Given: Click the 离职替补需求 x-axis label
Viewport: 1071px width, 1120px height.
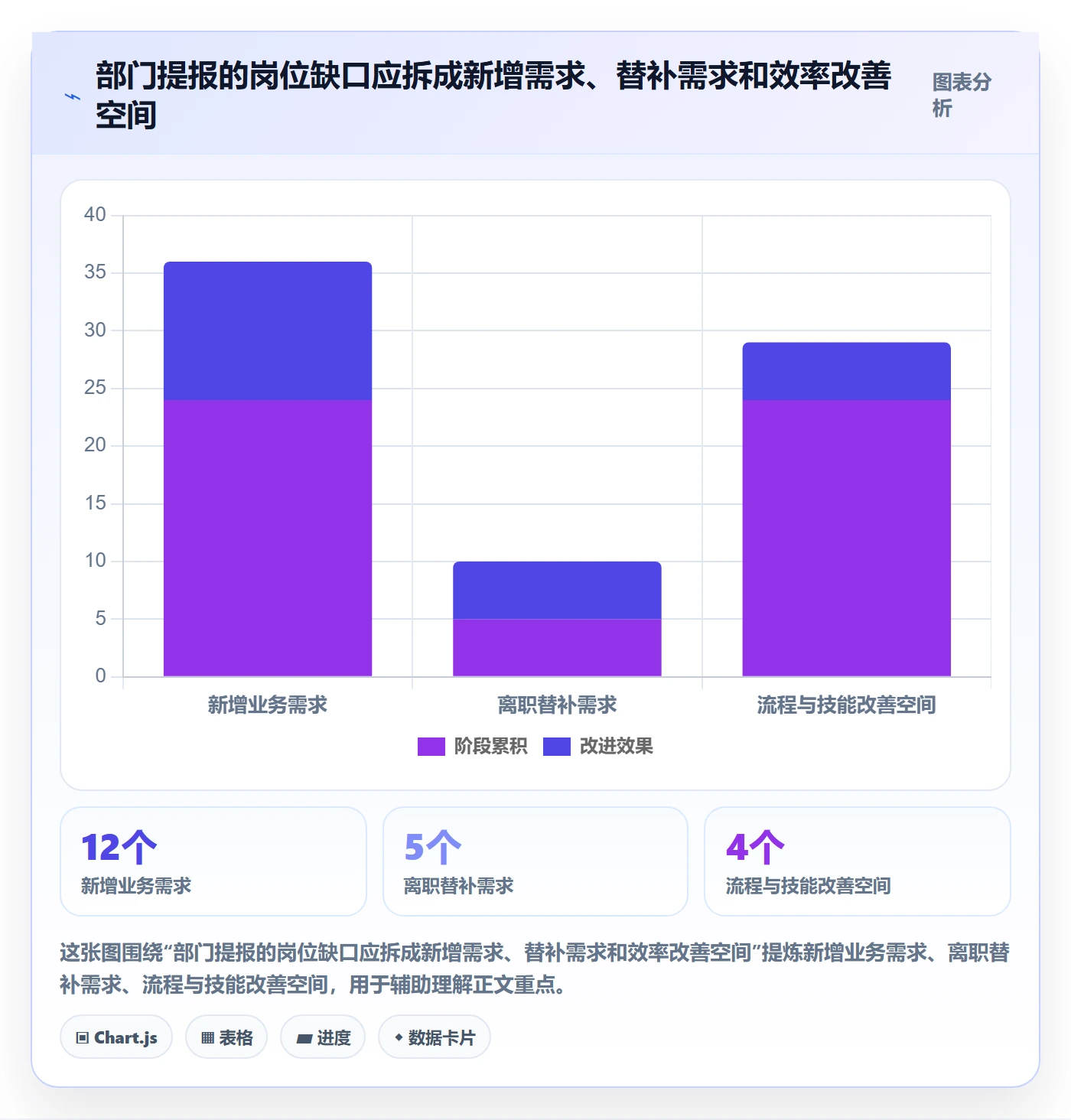Looking at the screenshot, I should [x=557, y=705].
